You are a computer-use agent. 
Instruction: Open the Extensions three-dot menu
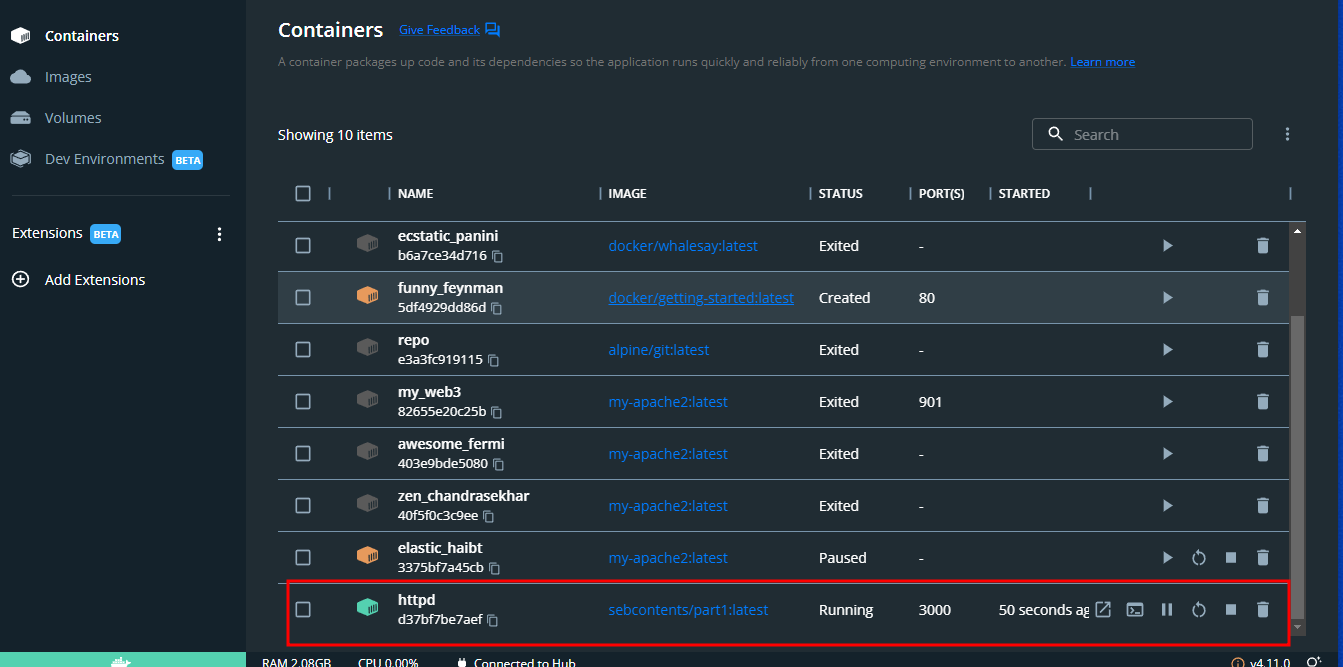click(220, 234)
